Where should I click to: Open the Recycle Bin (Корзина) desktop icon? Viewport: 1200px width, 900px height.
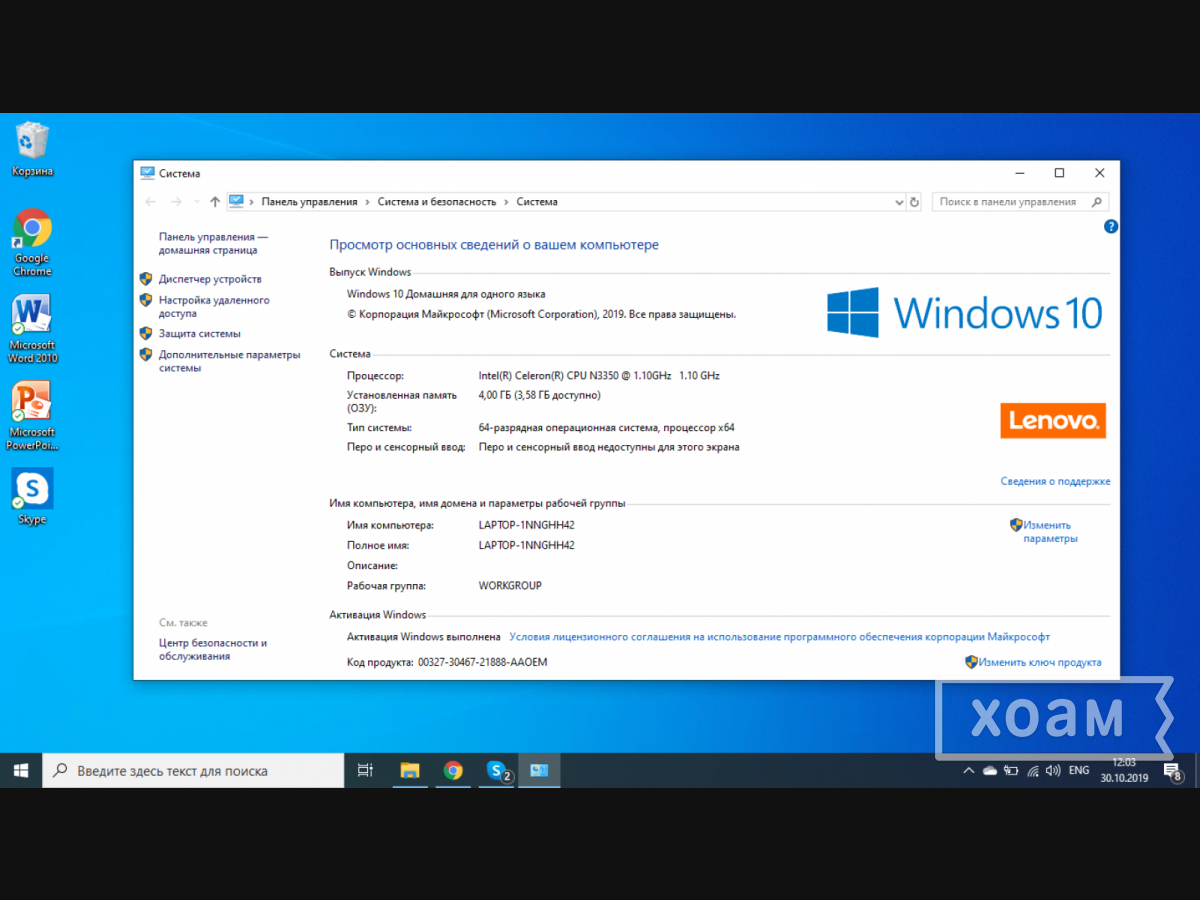pyautogui.click(x=32, y=148)
